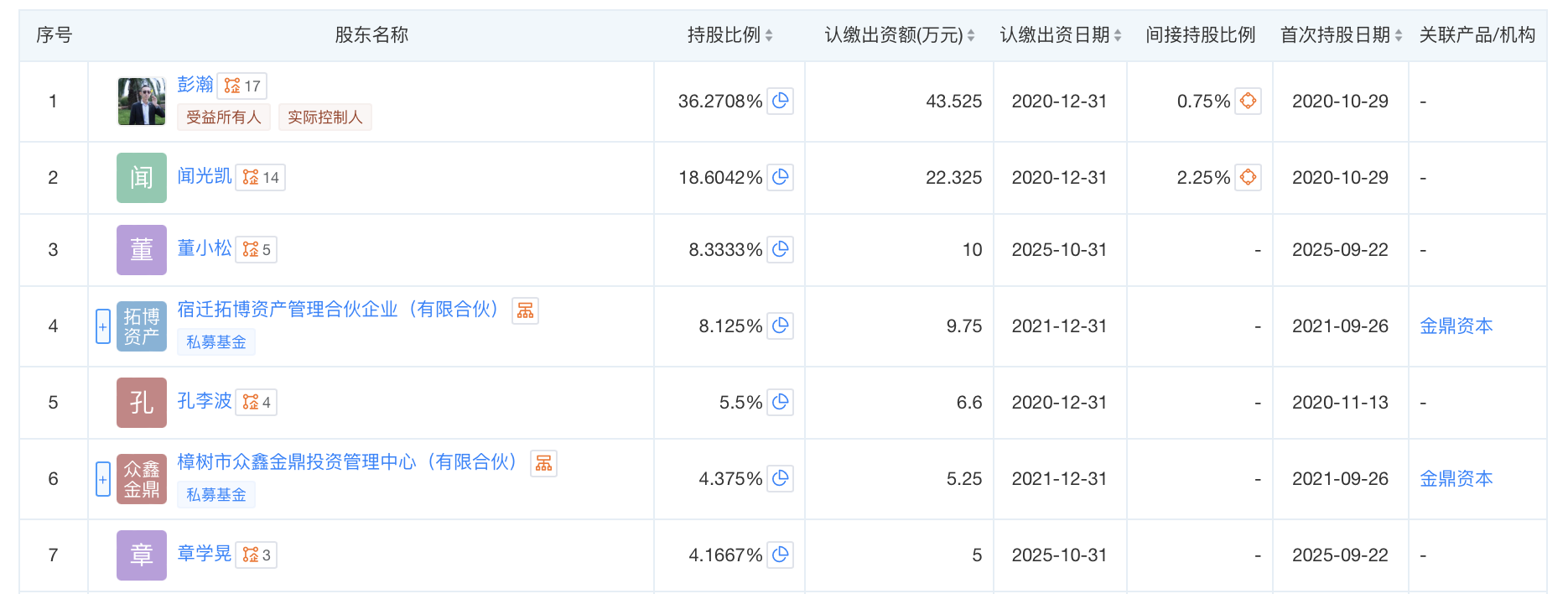Click indirect holding icon beside 0.75%
Image resolution: width=1568 pixels, height=594 pixels.
click(1248, 102)
